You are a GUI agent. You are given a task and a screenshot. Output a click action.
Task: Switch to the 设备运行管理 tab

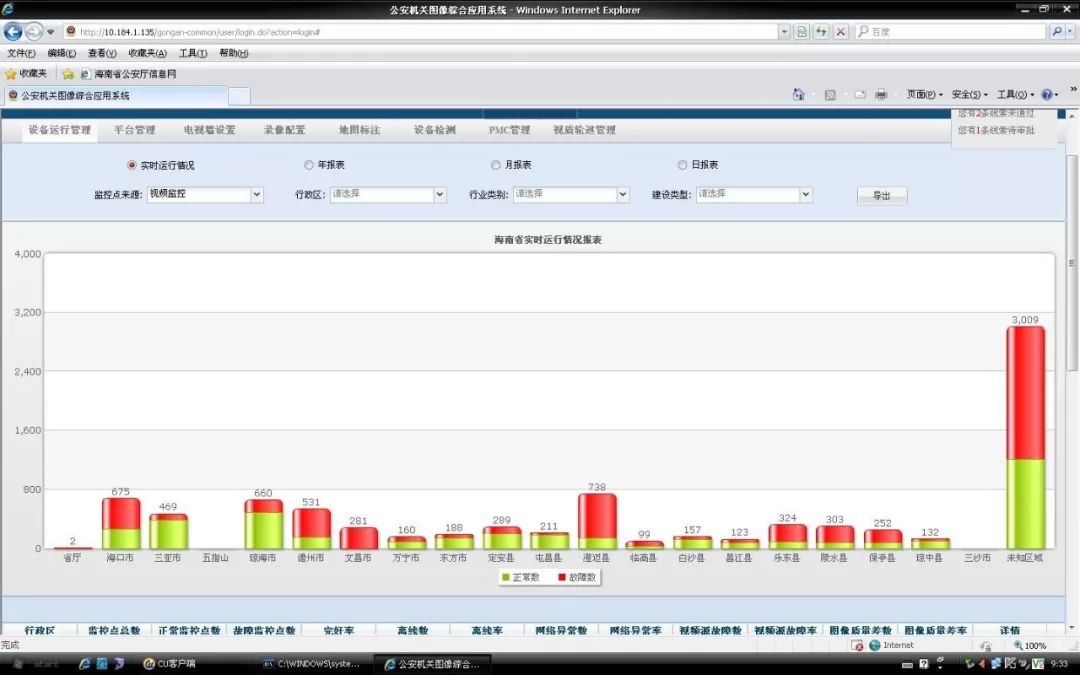[x=59, y=129]
